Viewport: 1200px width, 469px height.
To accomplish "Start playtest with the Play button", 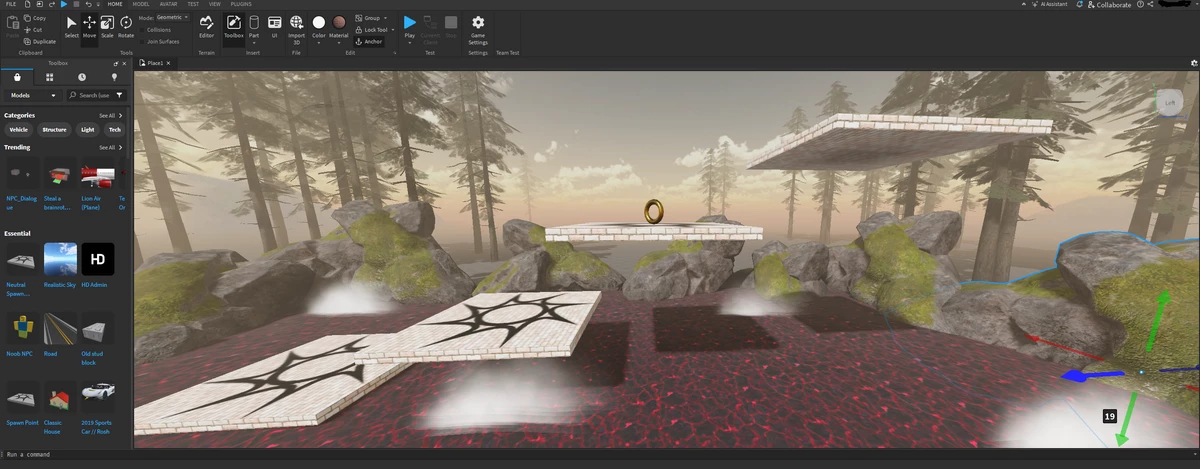I will tap(410, 25).
